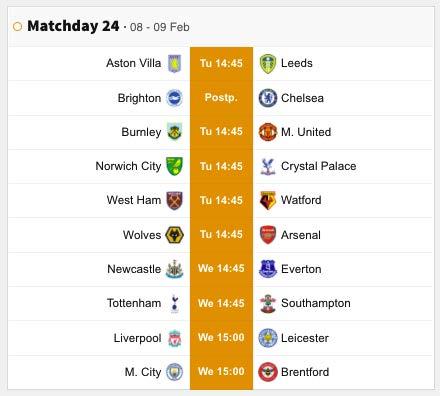Click the circle marker beside Matchday 24
The height and width of the screenshot is (396, 440).
click(17, 26)
